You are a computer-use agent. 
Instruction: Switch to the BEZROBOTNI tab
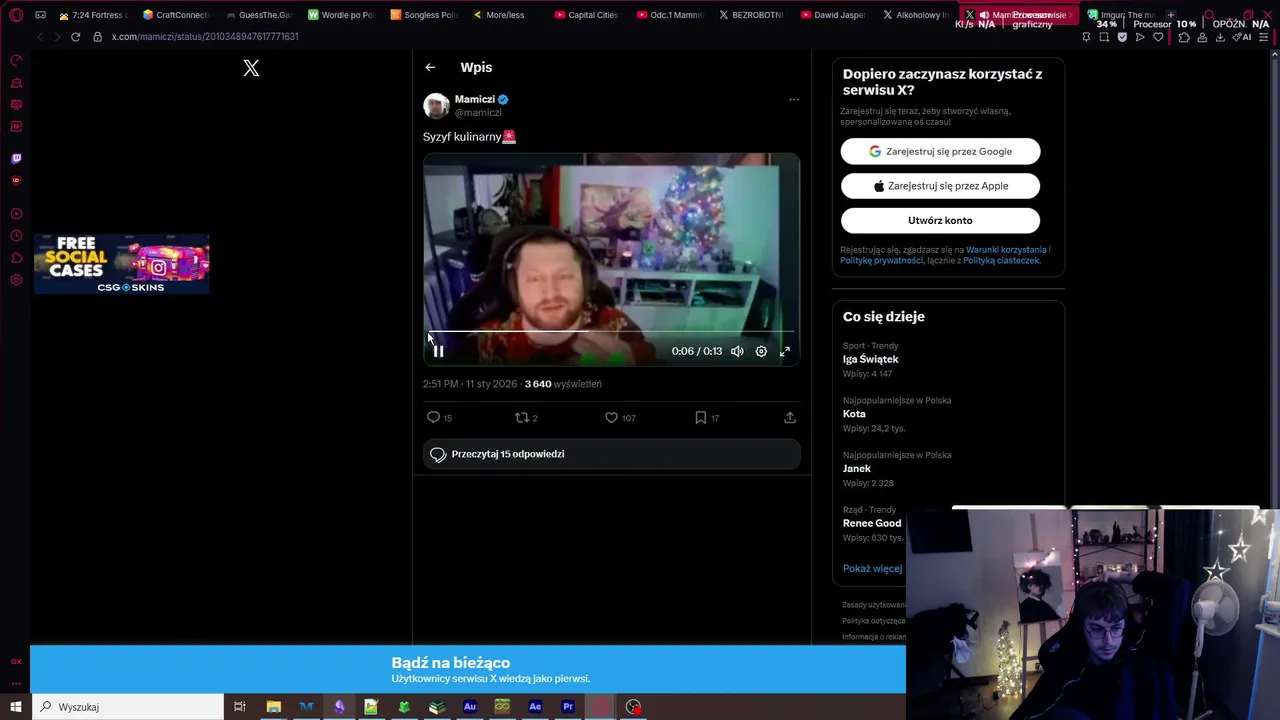pyautogui.click(x=751, y=15)
